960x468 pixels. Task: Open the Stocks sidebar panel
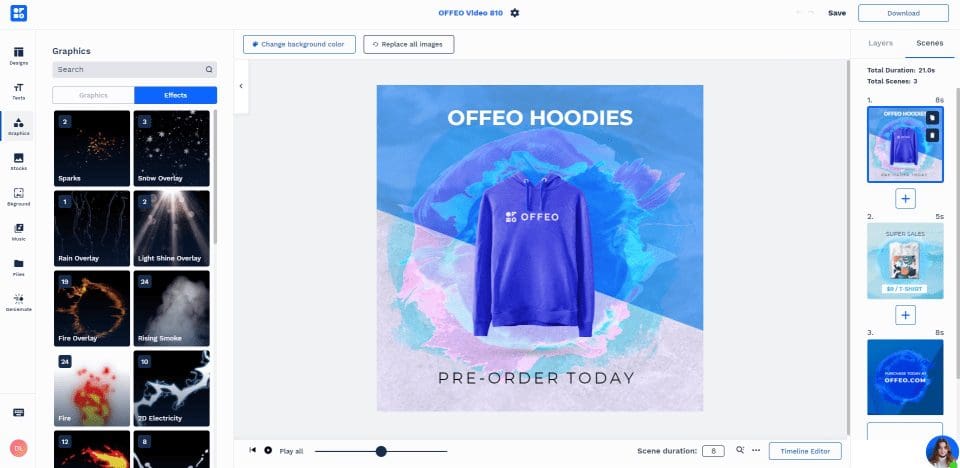pyautogui.click(x=18, y=162)
